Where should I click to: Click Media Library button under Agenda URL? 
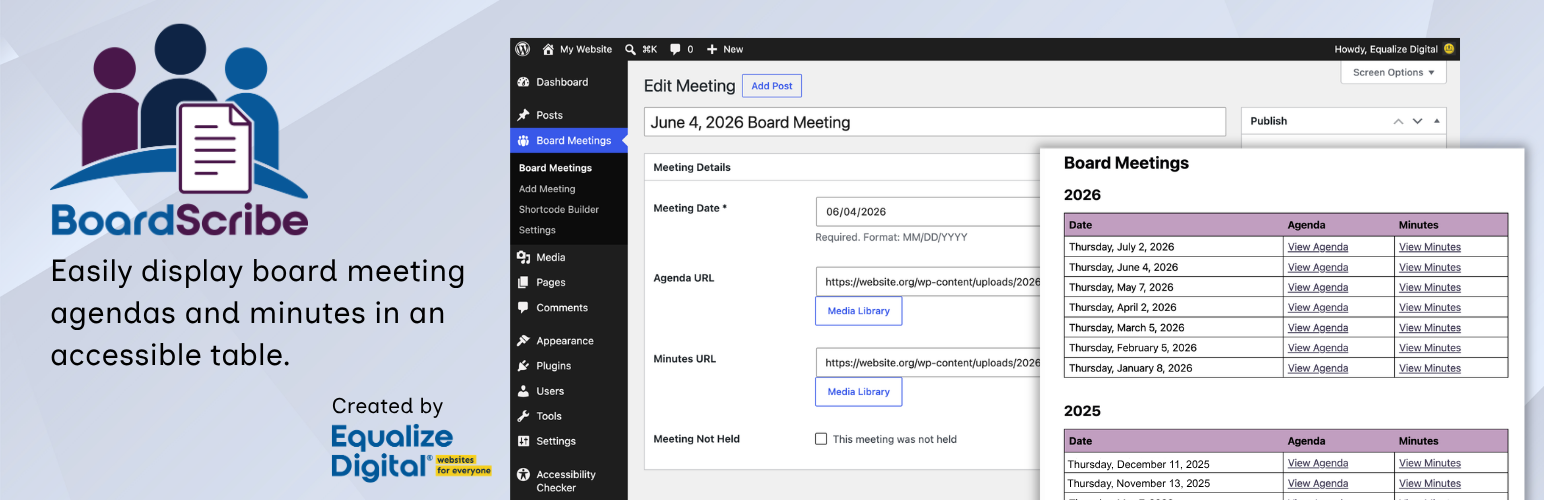point(859,311)
